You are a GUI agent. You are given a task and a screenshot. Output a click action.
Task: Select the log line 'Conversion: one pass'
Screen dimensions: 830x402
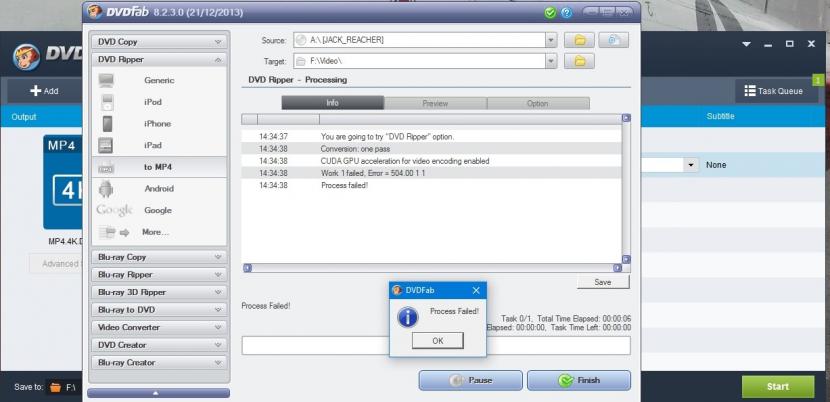click(x=431, y=149)
